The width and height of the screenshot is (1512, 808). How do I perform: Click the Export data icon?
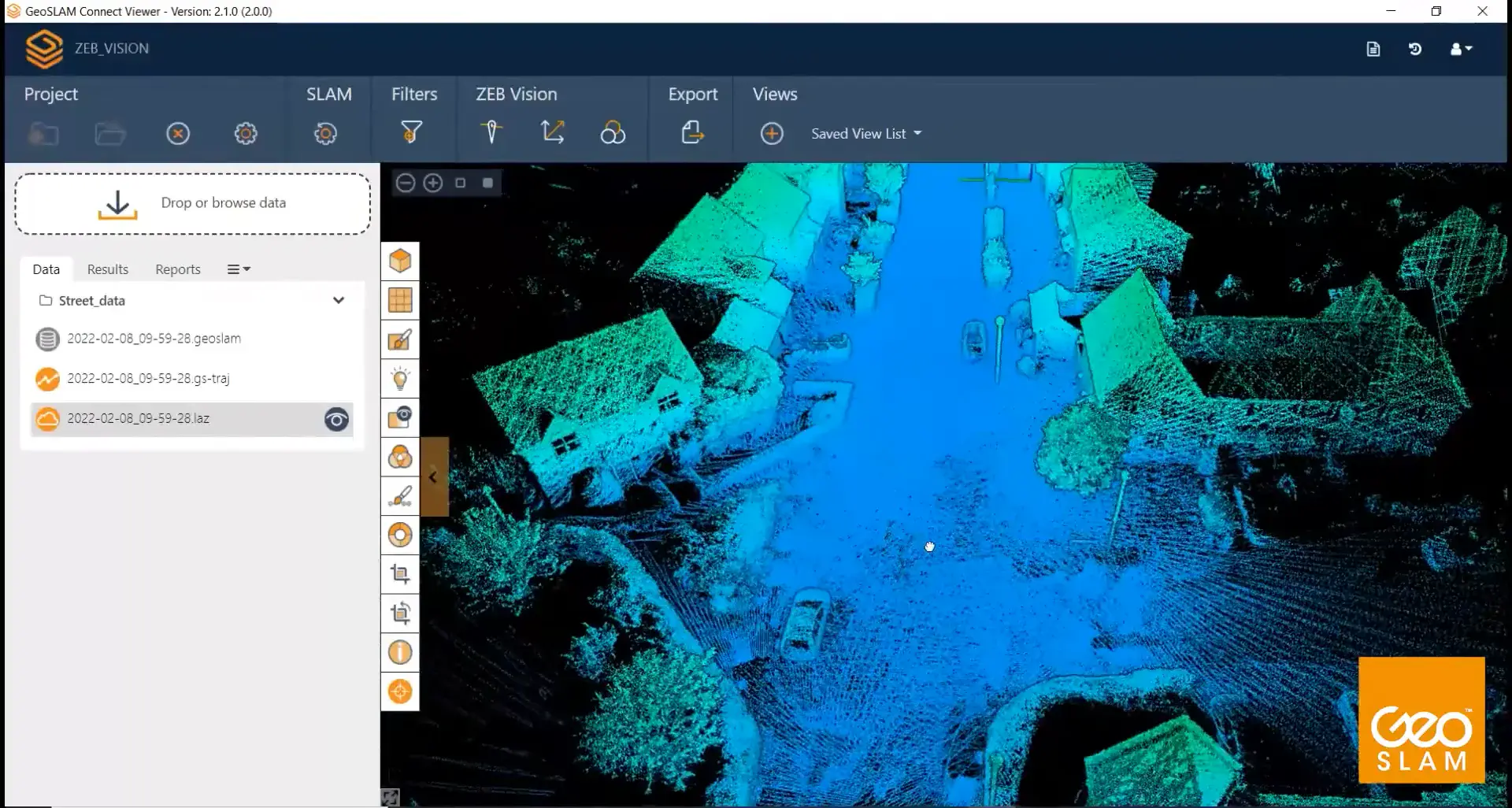[692, 132]
